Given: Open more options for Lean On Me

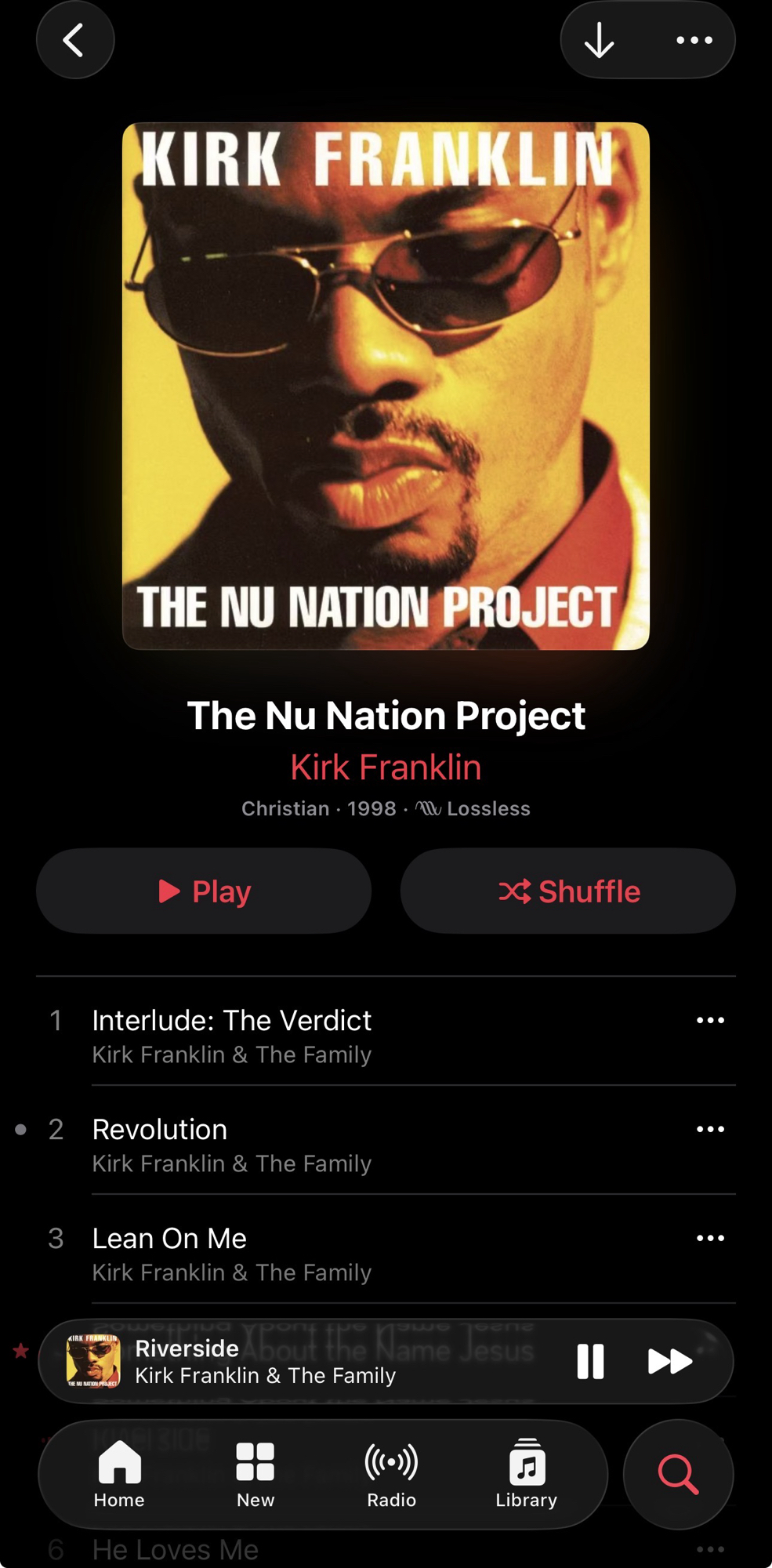Looking at the screenshot, I should click(710, 1238).
